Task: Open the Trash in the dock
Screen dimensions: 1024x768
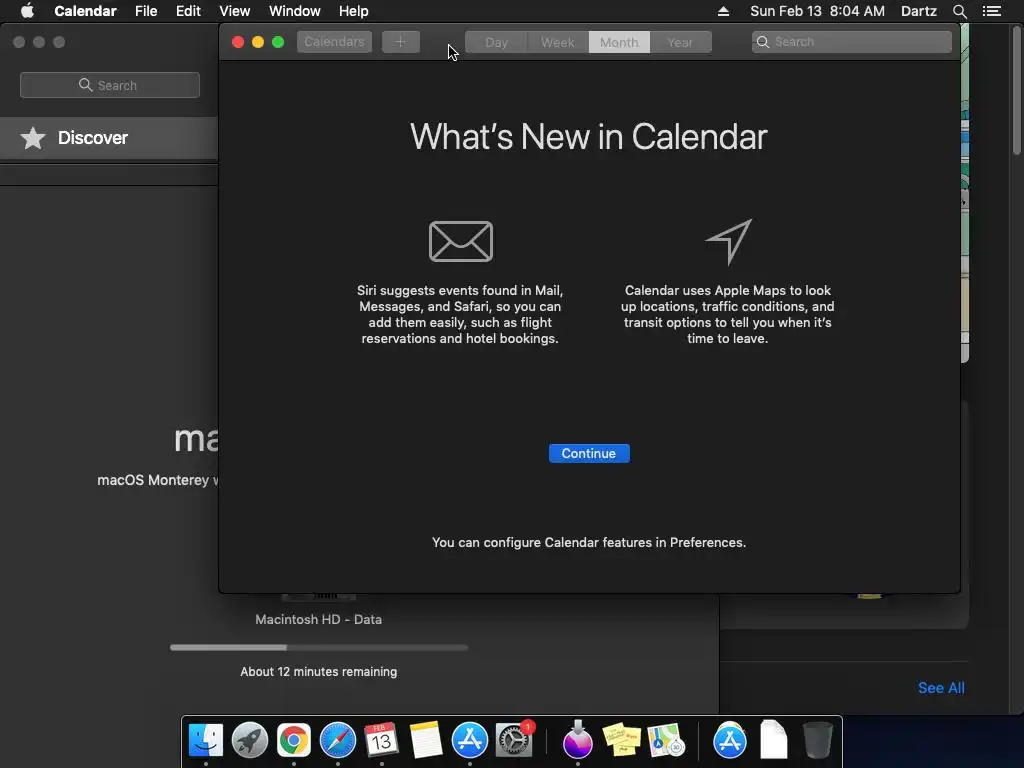Action: 817,740
